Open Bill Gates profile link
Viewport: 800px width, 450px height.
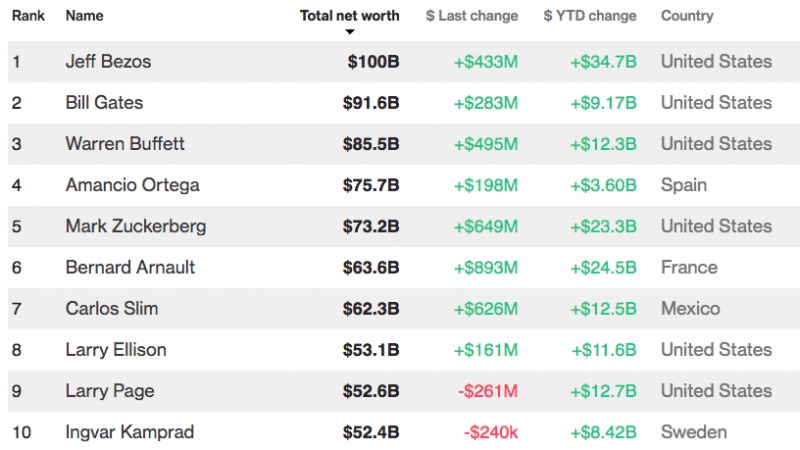click(104, 103)
